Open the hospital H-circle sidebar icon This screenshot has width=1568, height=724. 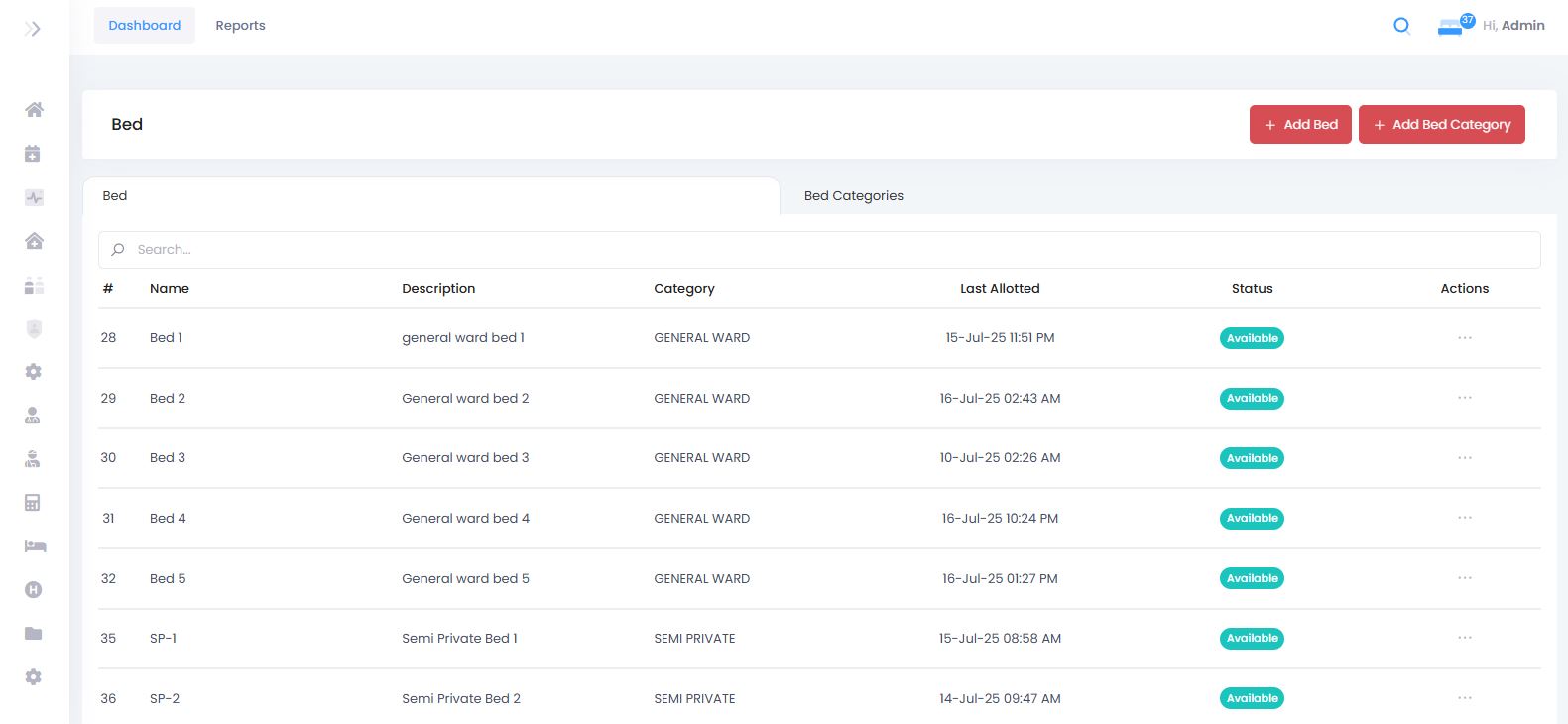point(34,590)
